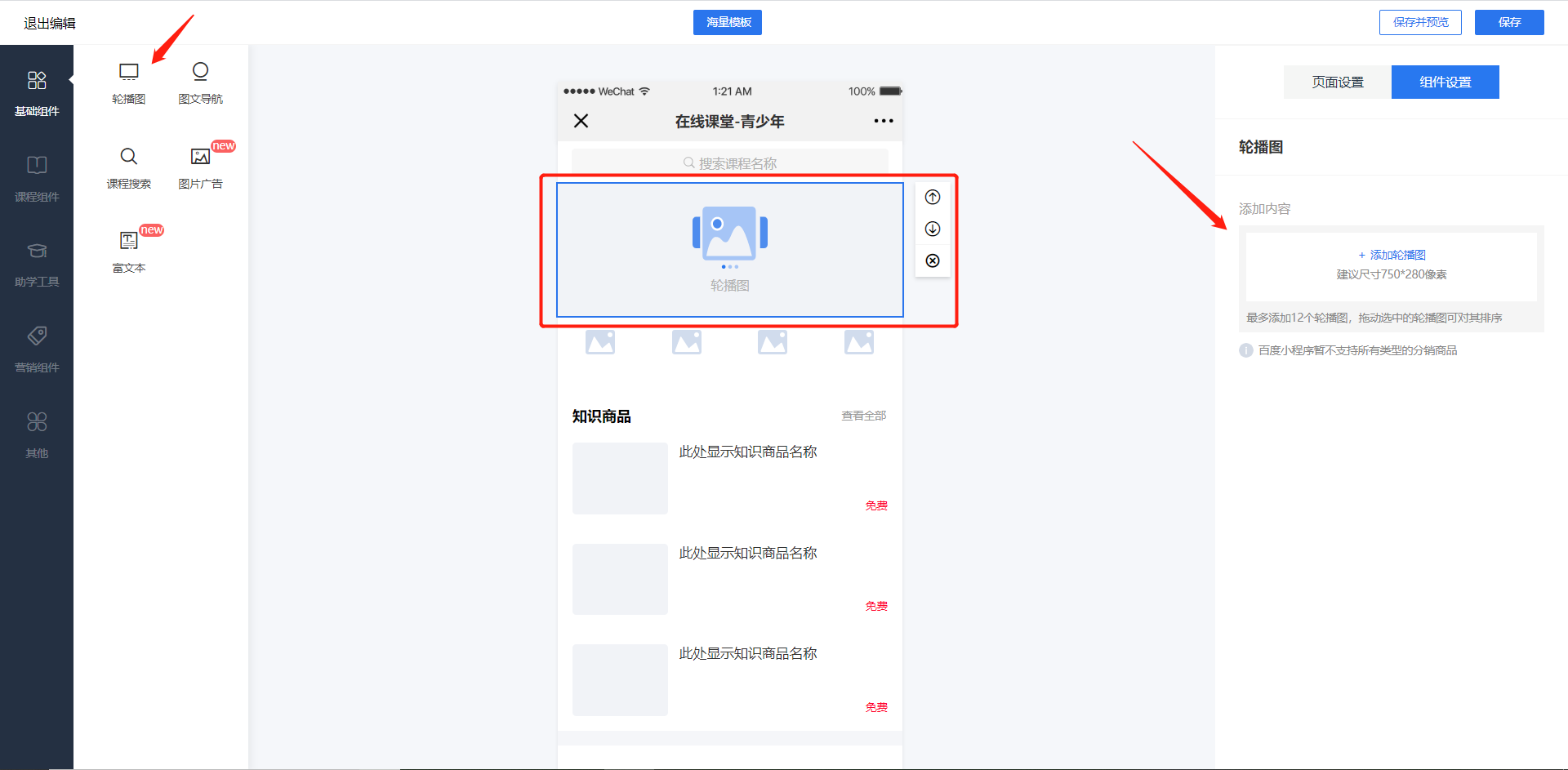Screen dimensions: 1568x770
Task: Open the 助学工具 sidebar section
Action: point(37,264)
